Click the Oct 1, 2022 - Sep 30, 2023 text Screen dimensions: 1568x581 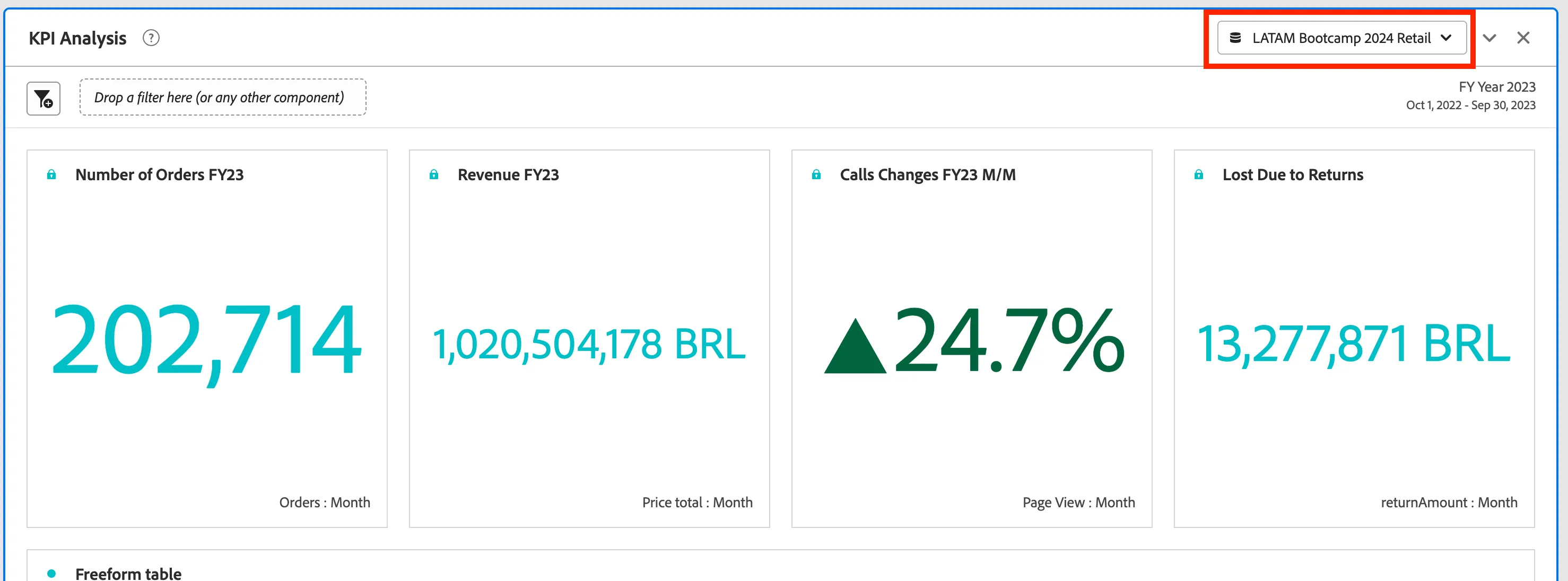coord(1470,105)
